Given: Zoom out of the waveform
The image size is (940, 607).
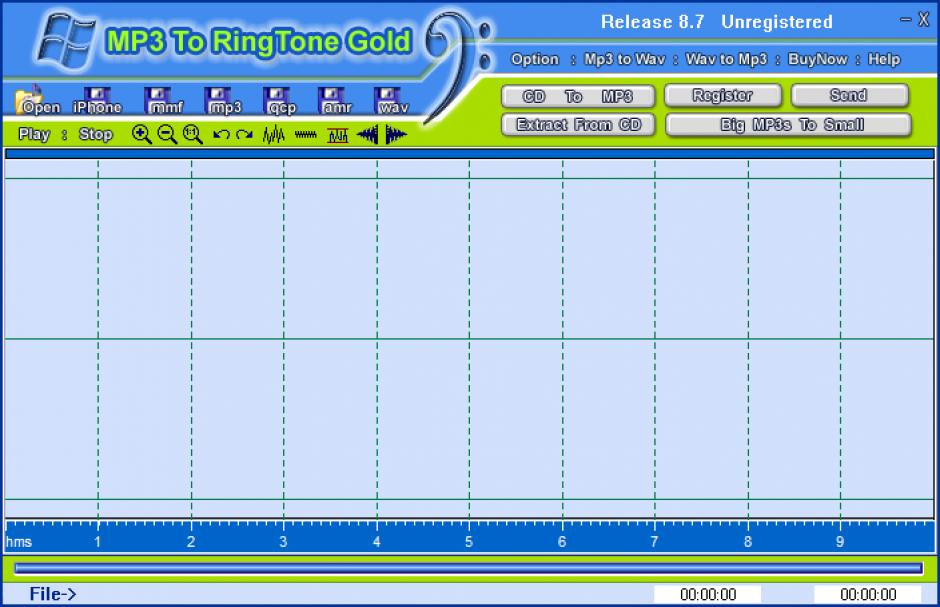Looking at the screenshot, I should pos(167,134).
